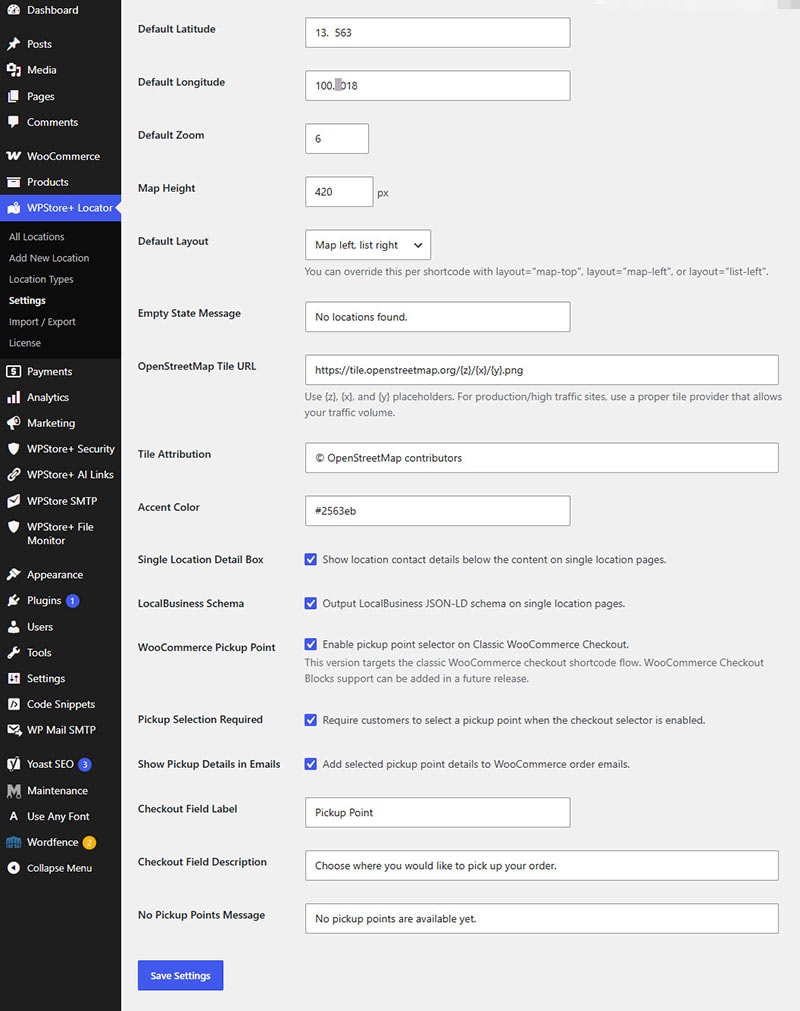Image resolution: width=800 pixels, height=1011 pixels.
Task: Click the WPStore SMTP envelope icon
Action: 14,501
